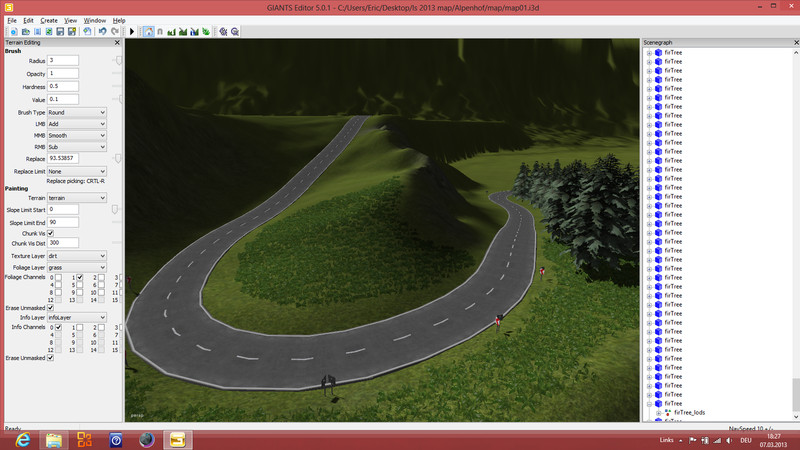Open the View menu
The image size is (800, 450).
tap(70, 20)
